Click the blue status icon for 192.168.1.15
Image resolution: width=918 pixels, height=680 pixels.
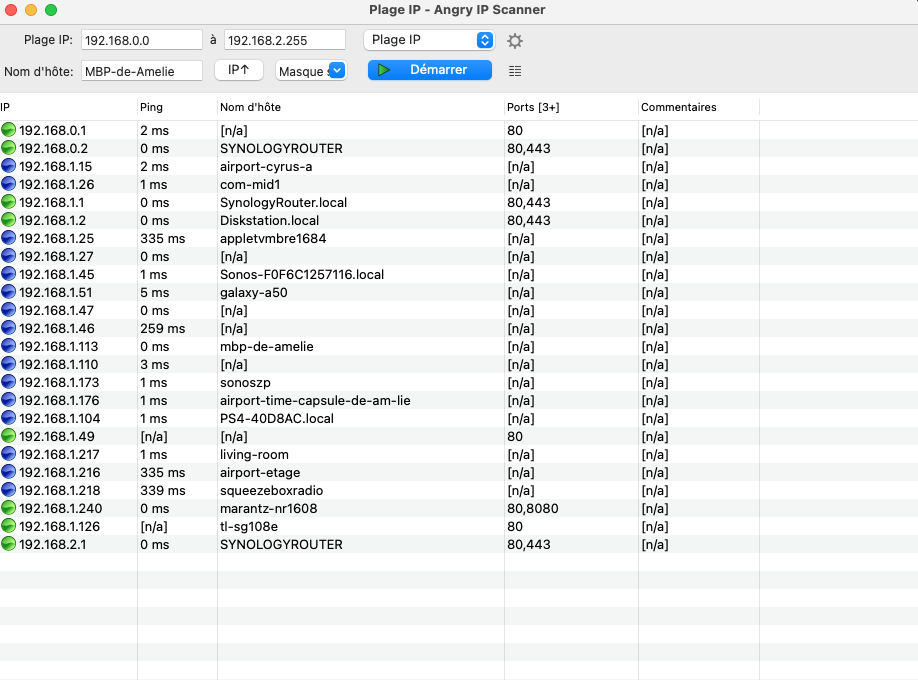click(8, 166)
